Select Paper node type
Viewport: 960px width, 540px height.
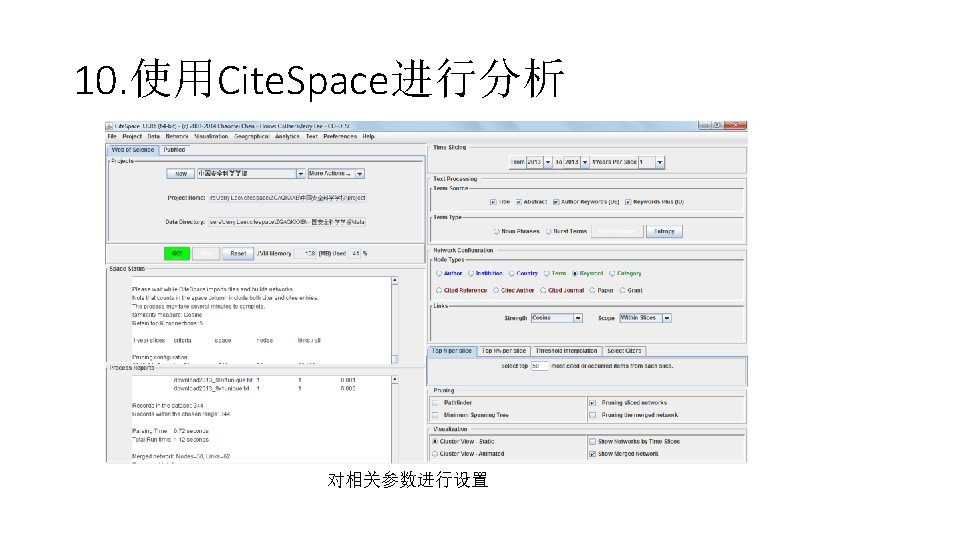592,291
